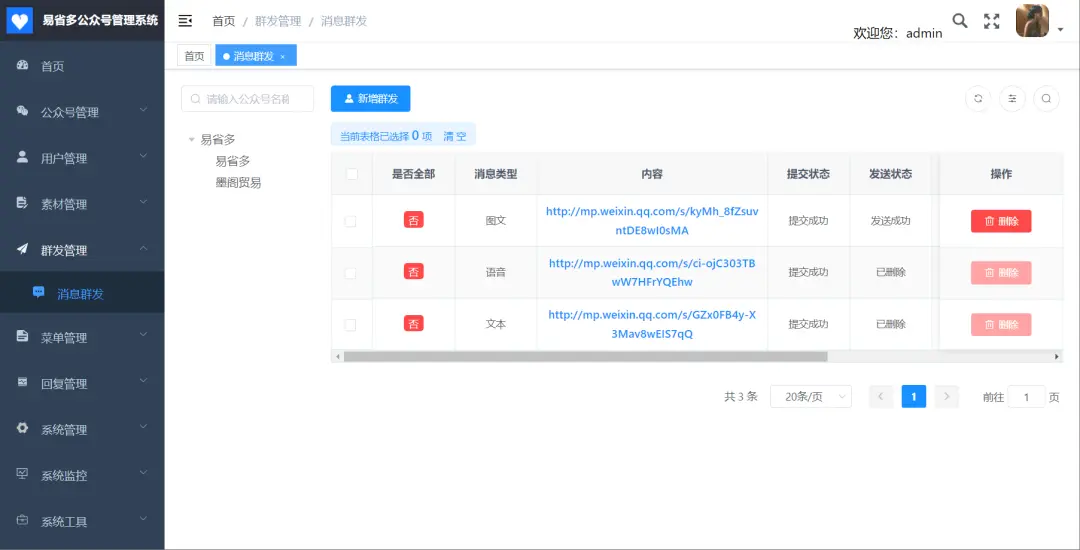
Task: Click the 群发管理 paper plane icon
Action: (x=22, y=249)
